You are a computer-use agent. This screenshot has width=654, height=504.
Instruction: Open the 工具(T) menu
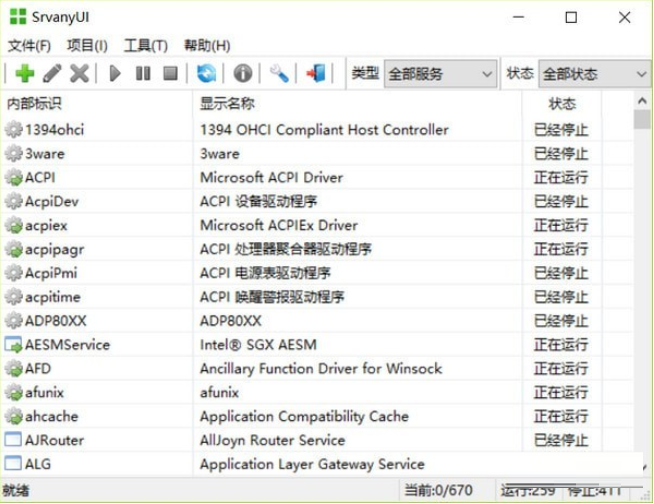click(146, 45)
